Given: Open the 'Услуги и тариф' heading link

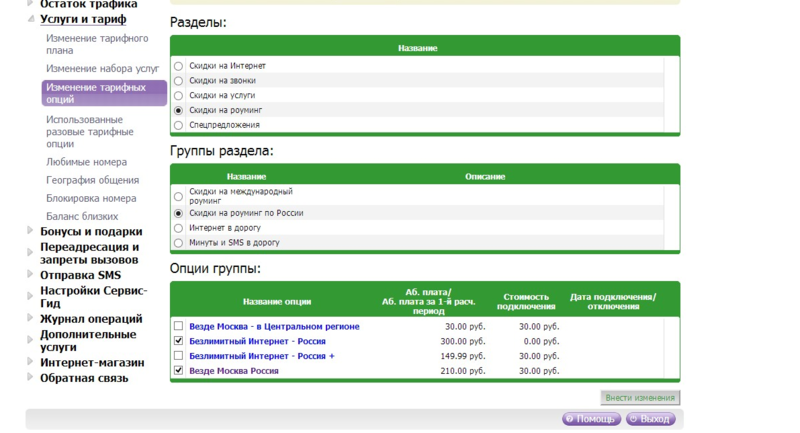Looking at the screenshot, I should pos(83,19).
